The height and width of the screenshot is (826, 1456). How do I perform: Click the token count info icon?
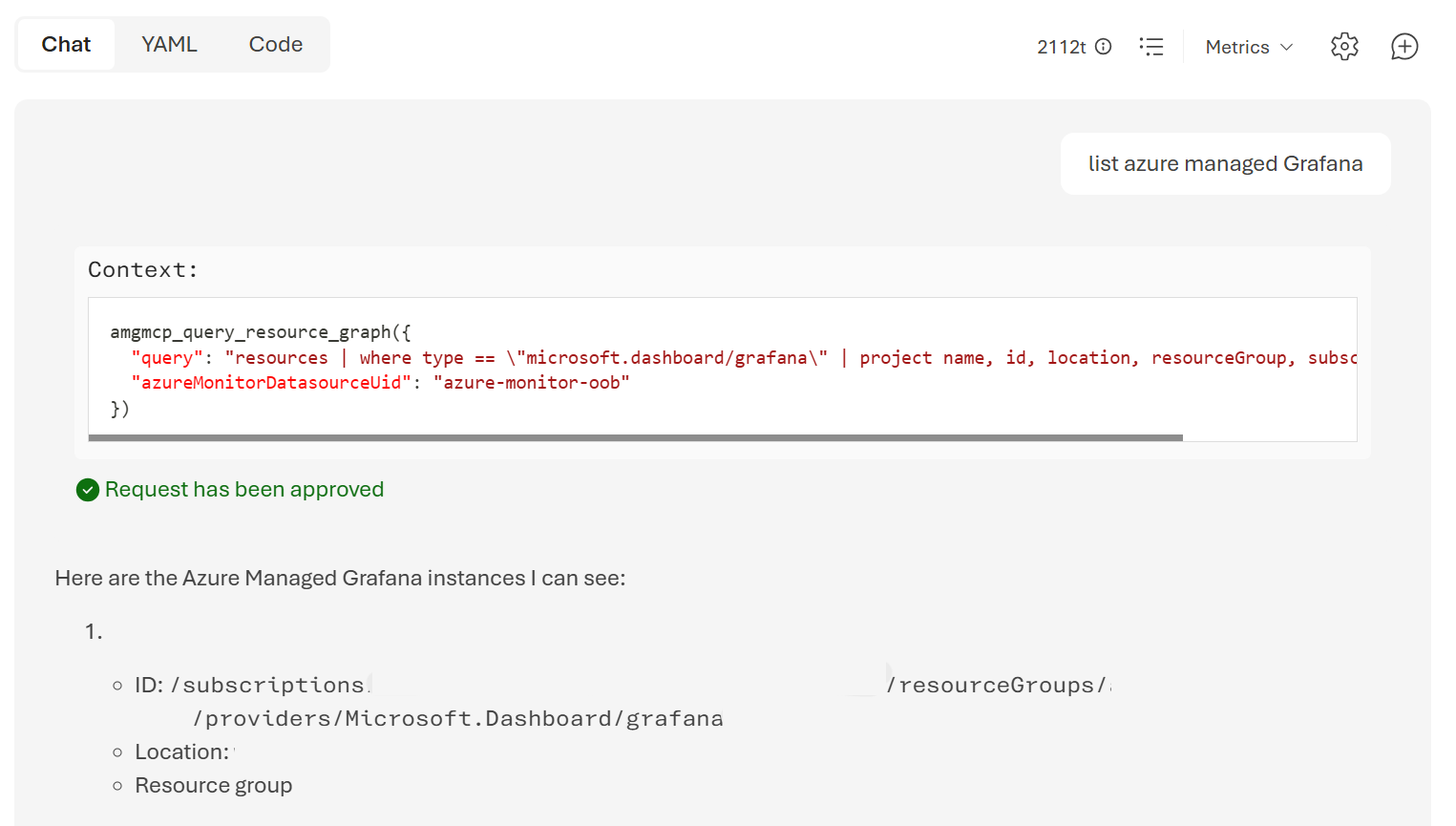tap(1104, 47)
